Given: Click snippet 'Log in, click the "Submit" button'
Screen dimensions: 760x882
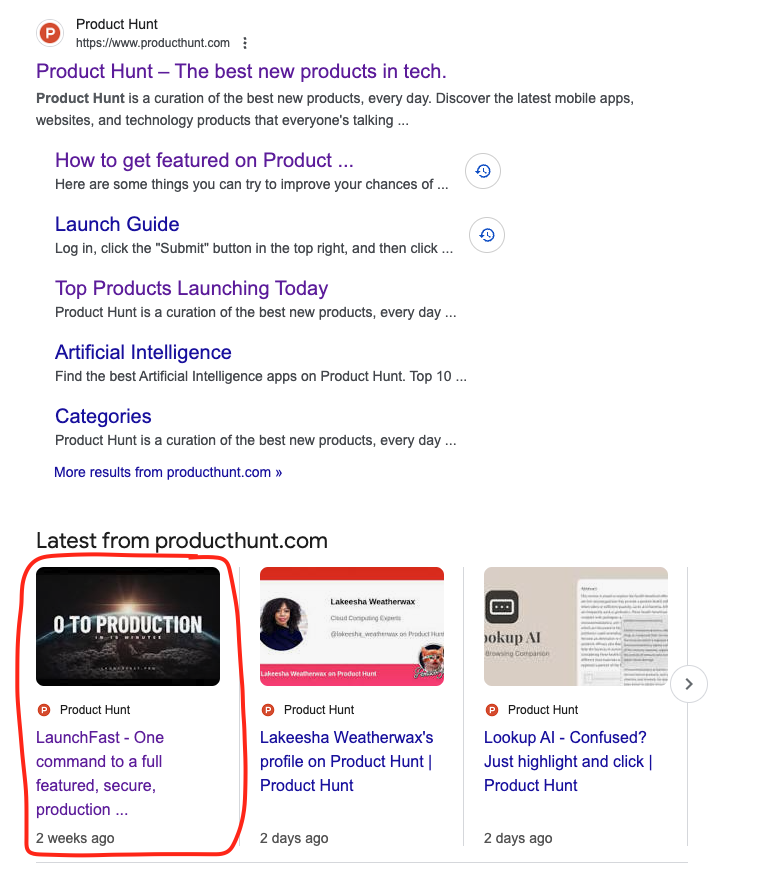Looking at the screenshot, I should point(254,249).
